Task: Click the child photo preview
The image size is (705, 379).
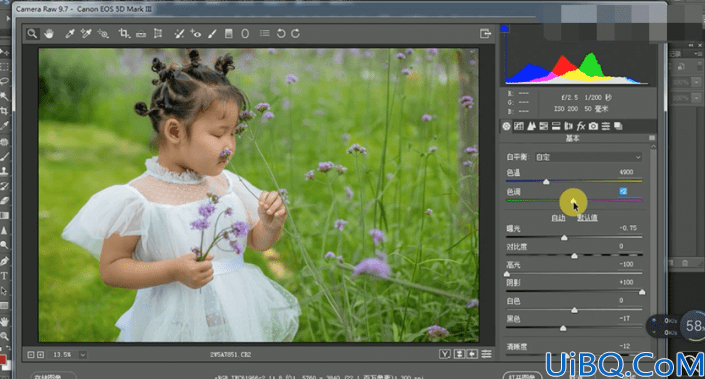Action: [259, 195]
